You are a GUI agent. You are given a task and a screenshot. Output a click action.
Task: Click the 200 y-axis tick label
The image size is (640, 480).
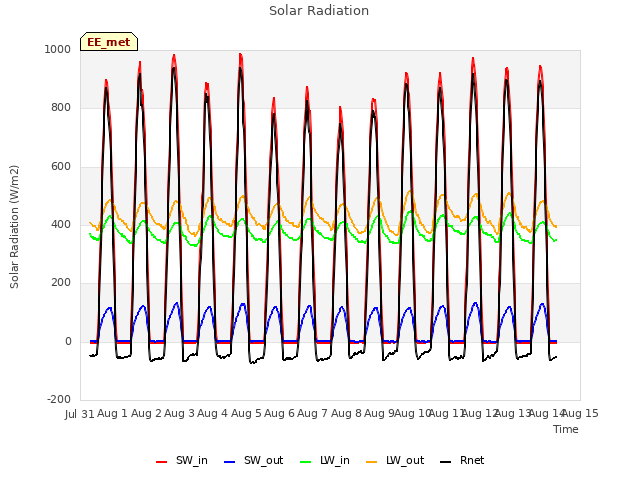click(x=61, y=282)
